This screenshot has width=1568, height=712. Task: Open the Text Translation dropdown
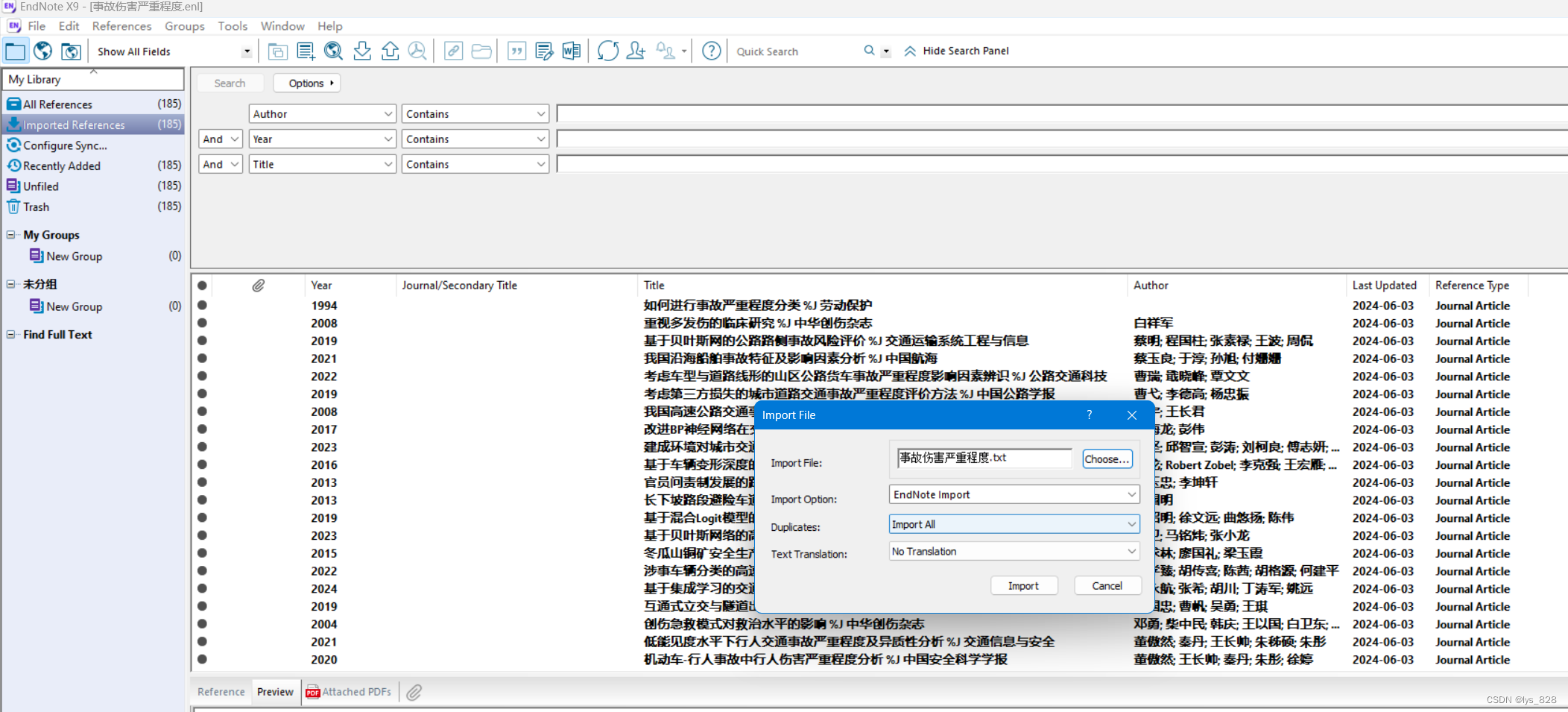(x=1014, y=552)
